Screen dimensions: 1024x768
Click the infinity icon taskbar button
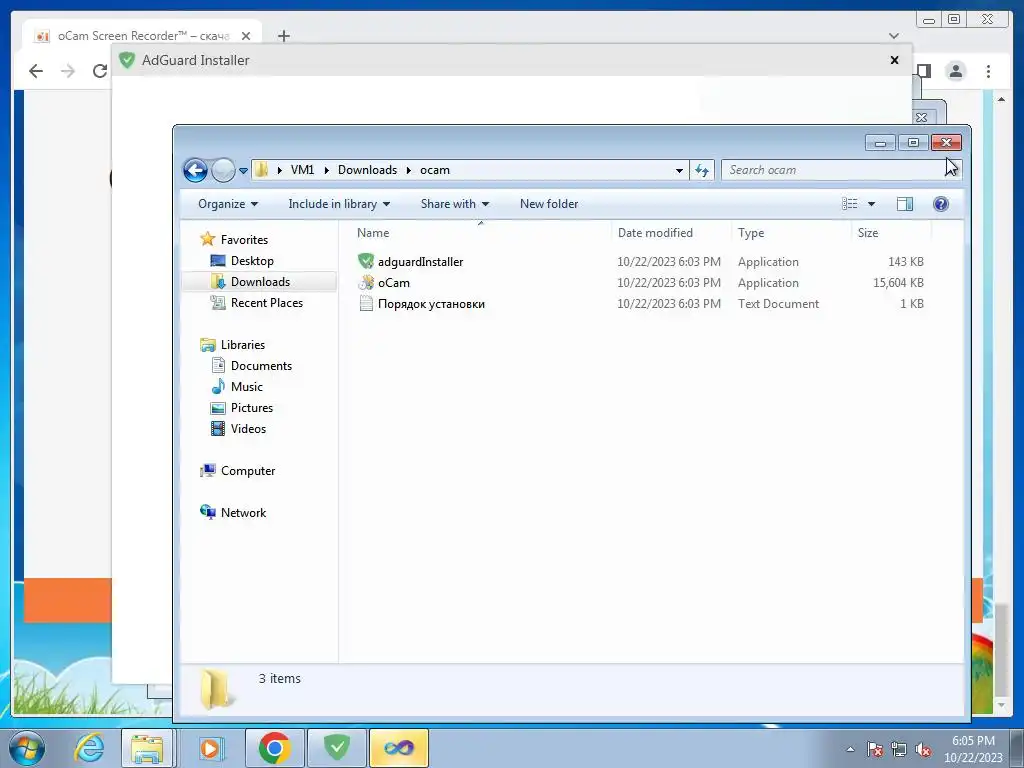coord(399,748)
